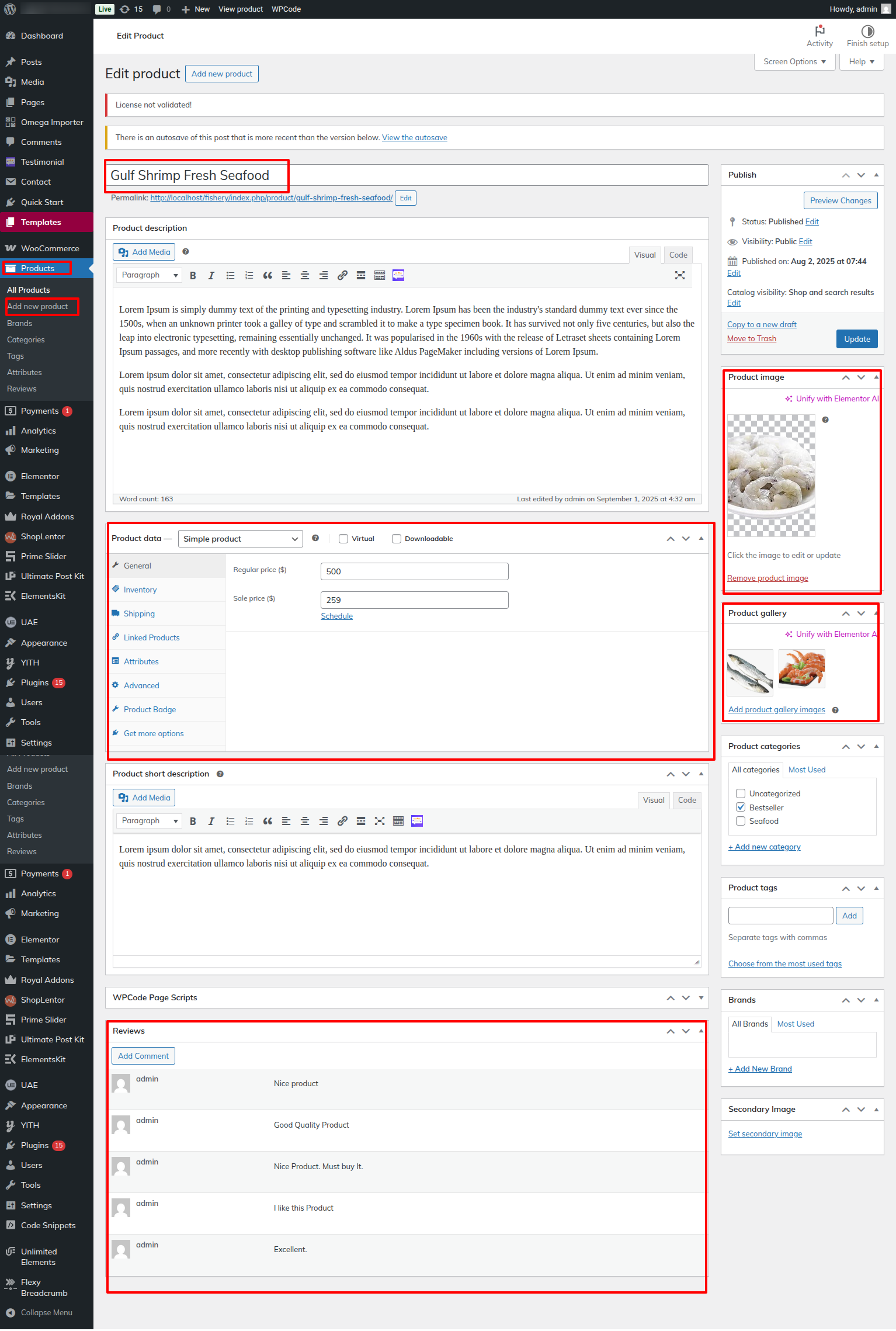The width and height of the screenshot is (896, 1331).
Task: Click insert link icon in description toolbar
Action: pos(342,275)
